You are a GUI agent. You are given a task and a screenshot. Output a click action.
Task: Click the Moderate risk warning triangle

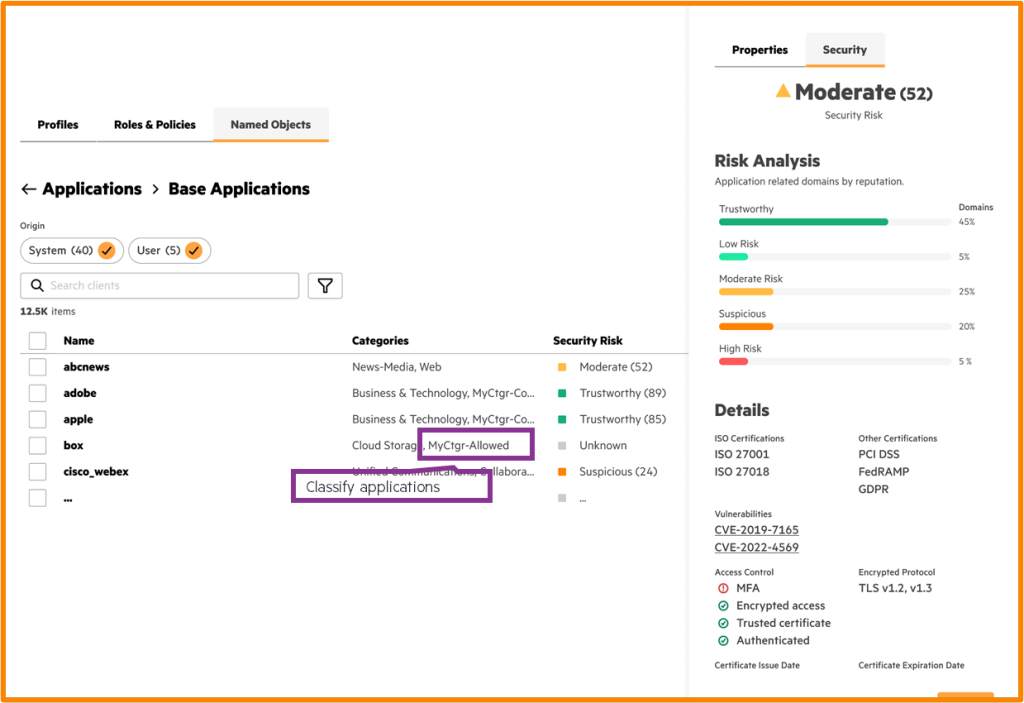(x=783, y=91)
